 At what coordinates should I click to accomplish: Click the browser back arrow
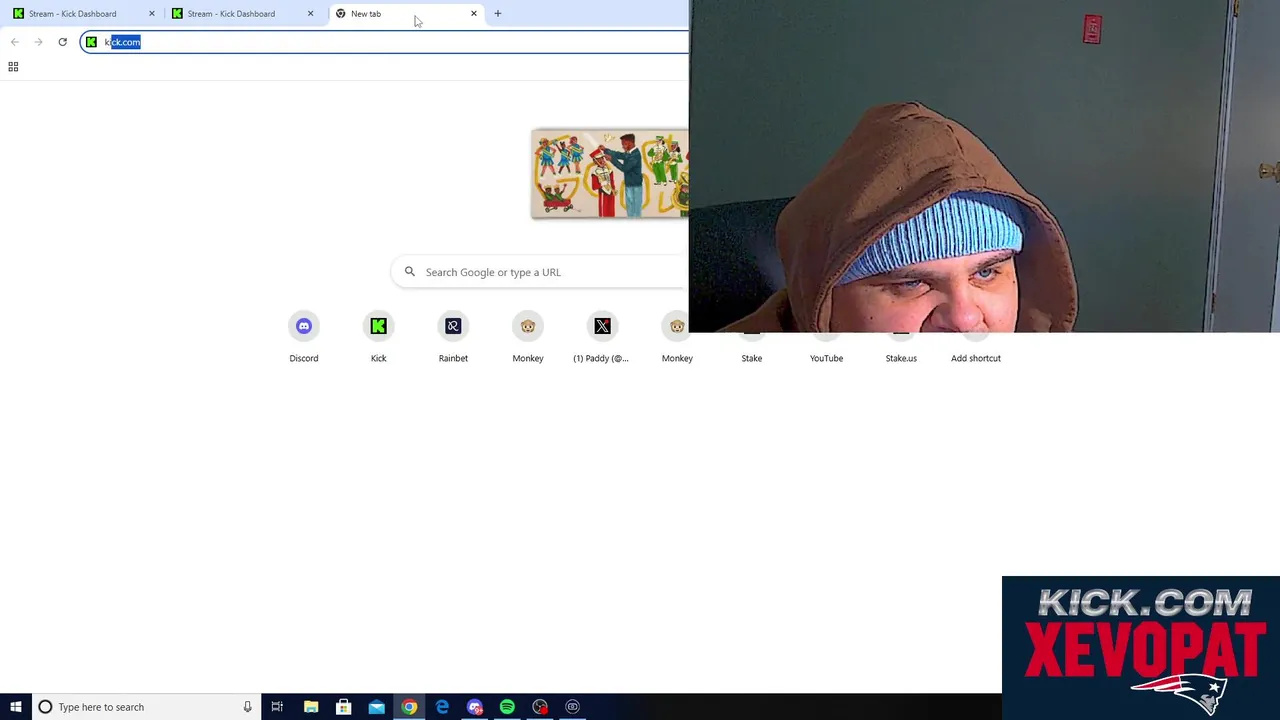pyautogui.click(x=14, y=42)
